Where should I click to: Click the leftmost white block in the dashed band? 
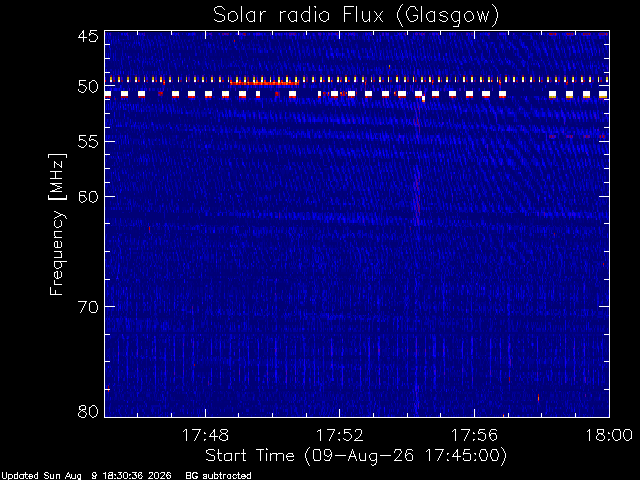[x=108, y=94]
